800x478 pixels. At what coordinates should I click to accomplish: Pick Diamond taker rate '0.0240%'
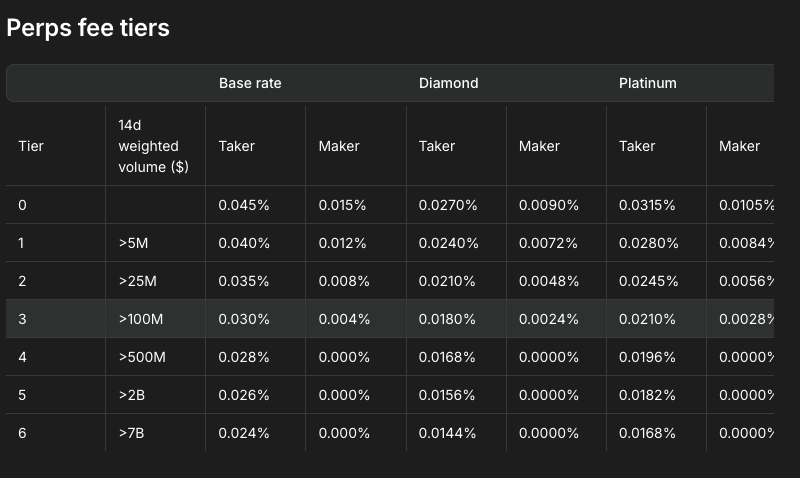(x=448, y=243)
